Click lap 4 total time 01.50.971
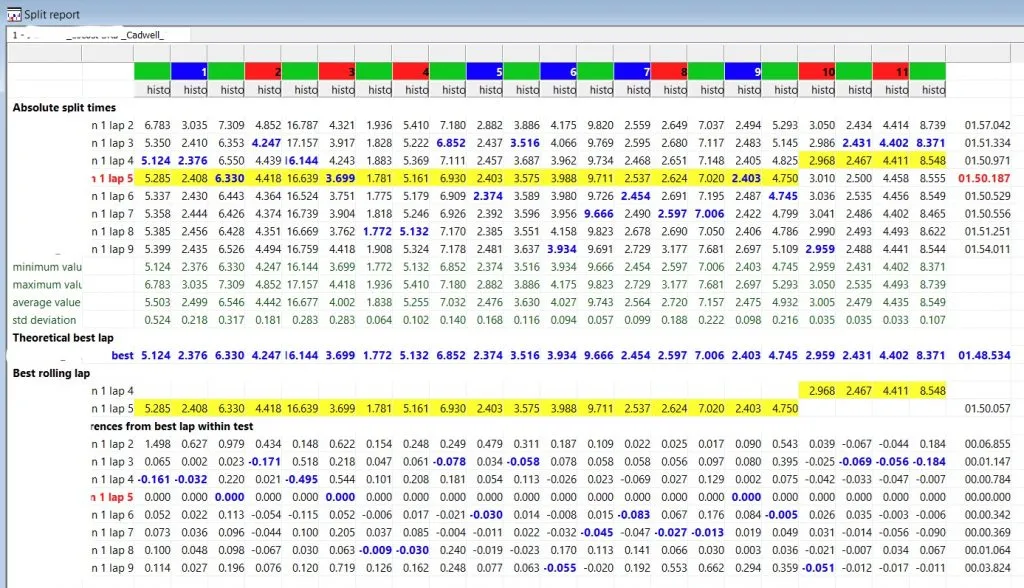The width and height of the screenshot is (1024, 588). [x=987, y=160]
